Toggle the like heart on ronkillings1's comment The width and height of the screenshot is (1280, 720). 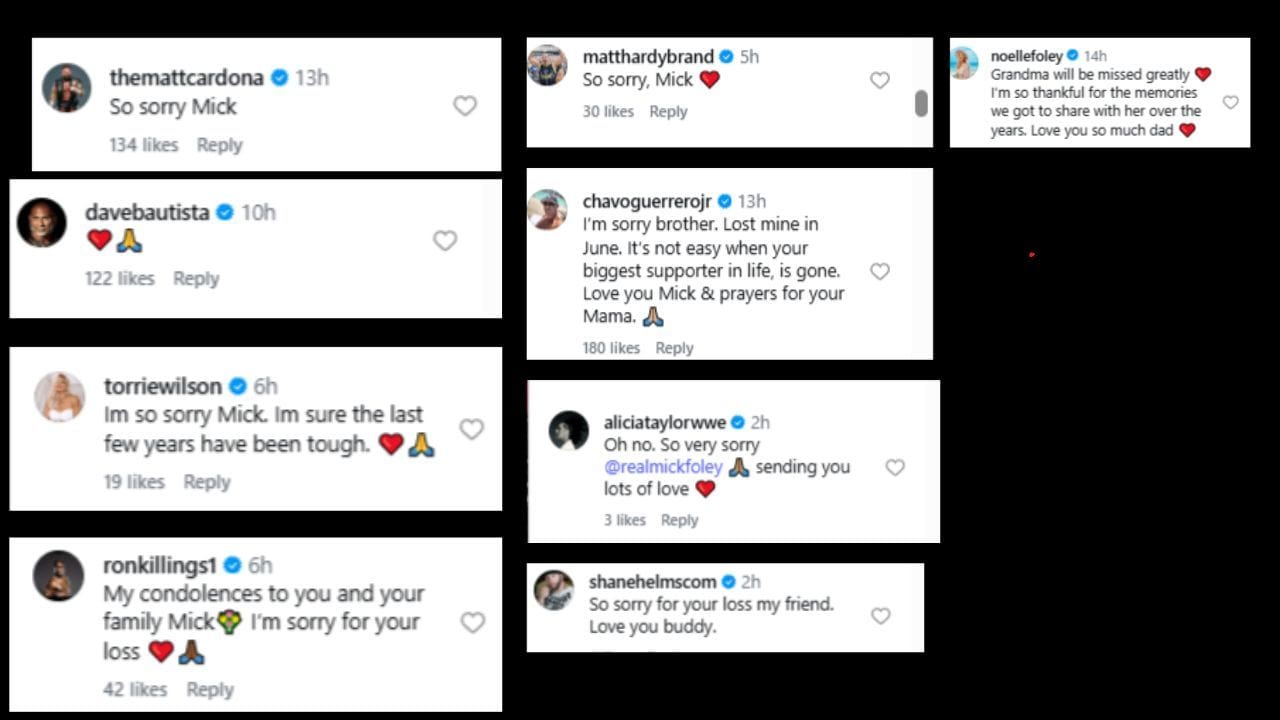(x=473, y=622)
